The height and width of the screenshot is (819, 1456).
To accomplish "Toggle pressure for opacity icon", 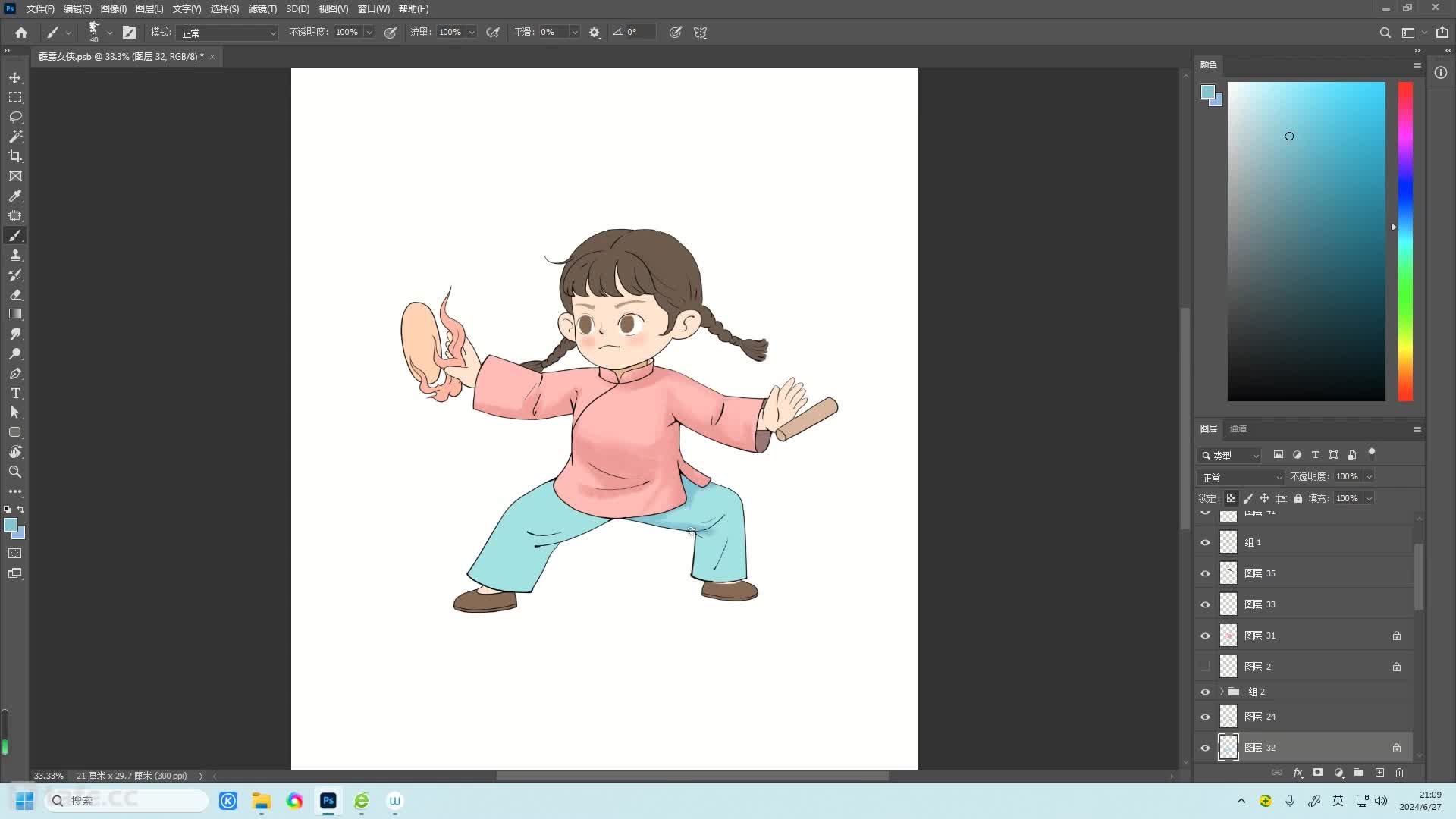I will (x=391, y=33).
